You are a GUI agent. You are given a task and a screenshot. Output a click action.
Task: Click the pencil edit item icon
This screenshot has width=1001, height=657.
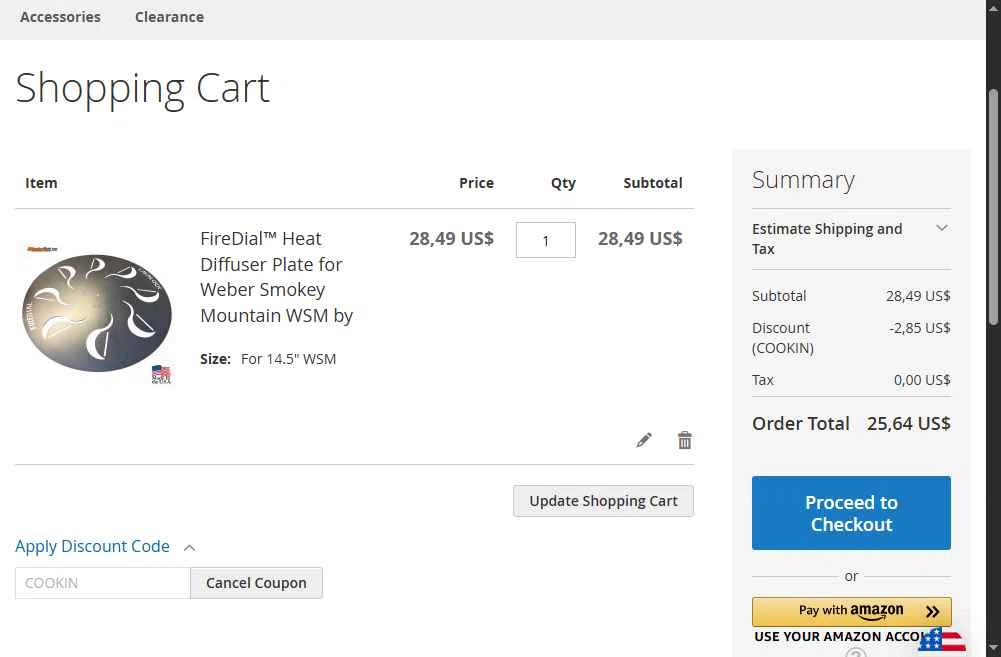[644, 440]
